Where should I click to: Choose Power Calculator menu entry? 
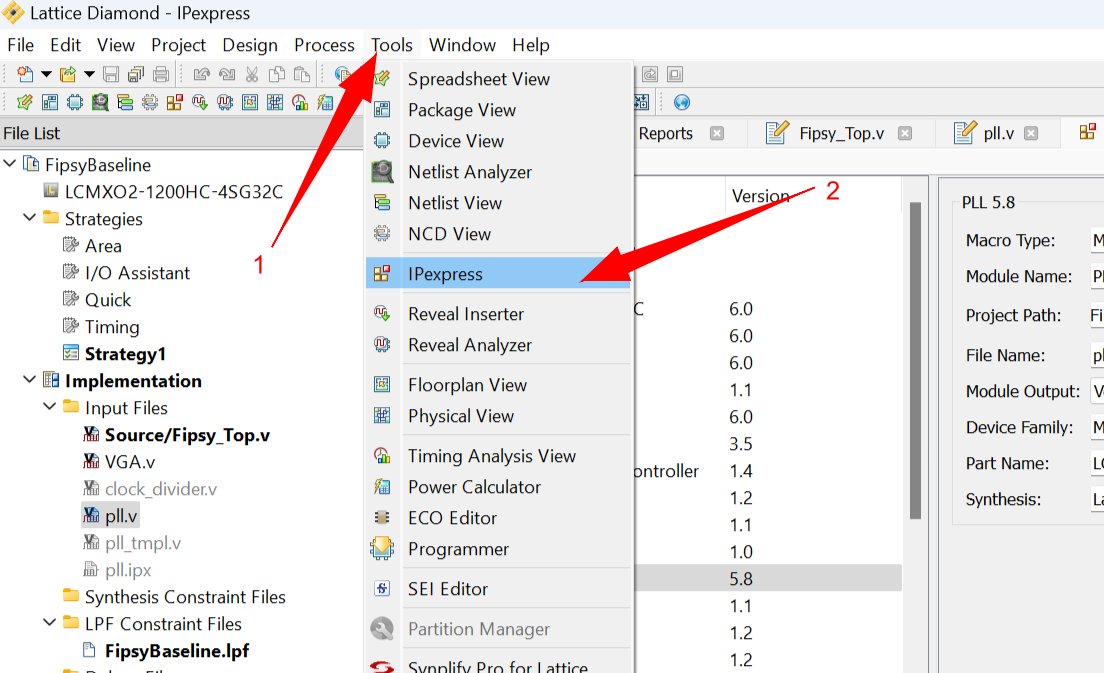[498, 487]
